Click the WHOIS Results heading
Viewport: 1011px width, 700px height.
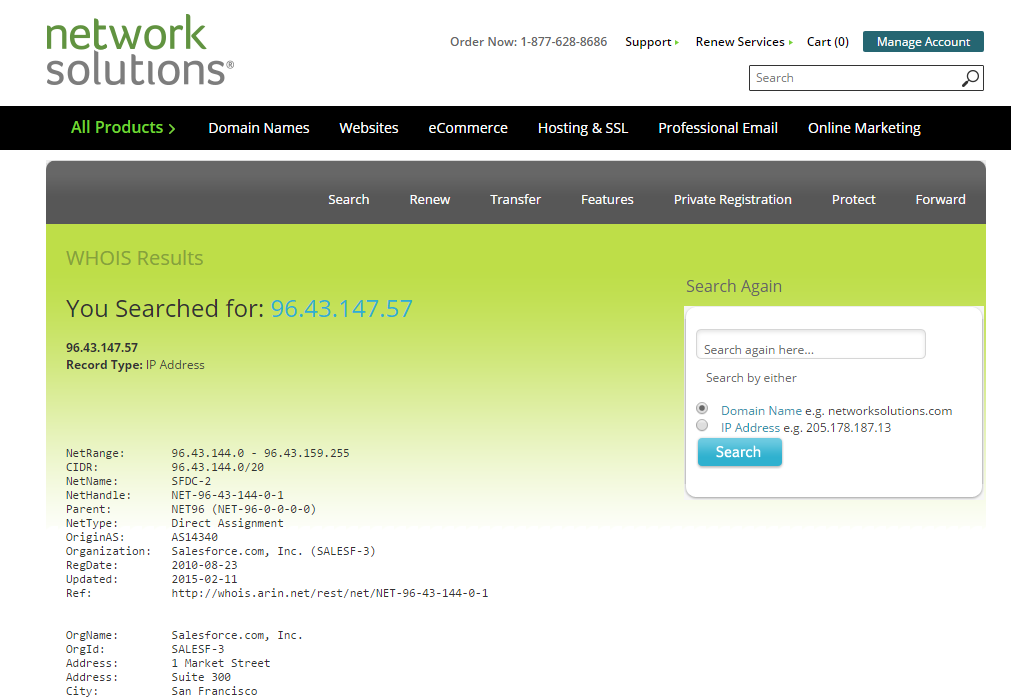point(135,258)
